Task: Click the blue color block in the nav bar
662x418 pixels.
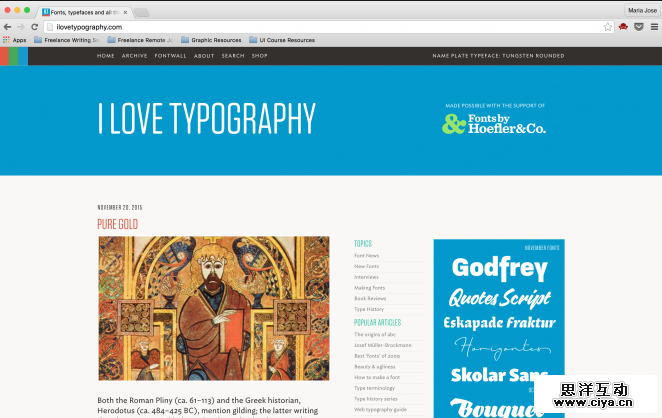Action: [x=23, y=56]
